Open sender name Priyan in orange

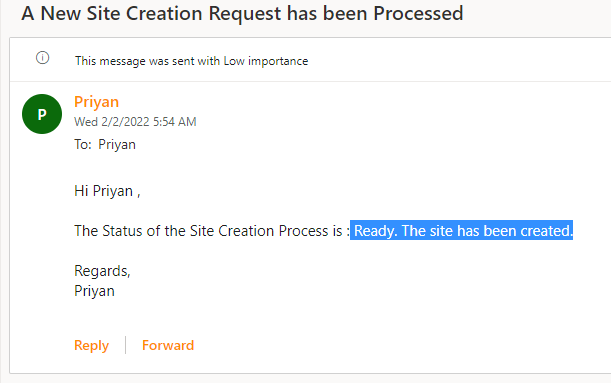pos(97,102)
